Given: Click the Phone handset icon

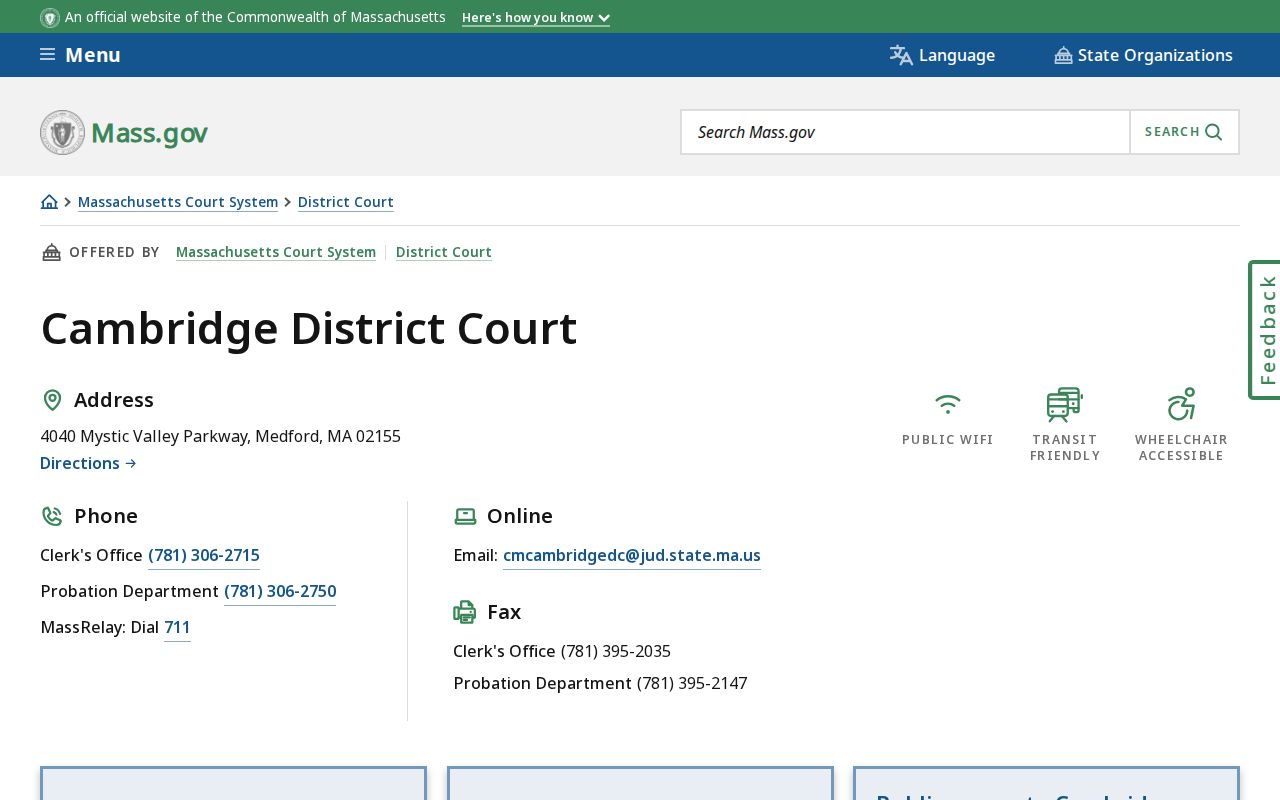Looking at the screenshot, I should click(52, 516).
